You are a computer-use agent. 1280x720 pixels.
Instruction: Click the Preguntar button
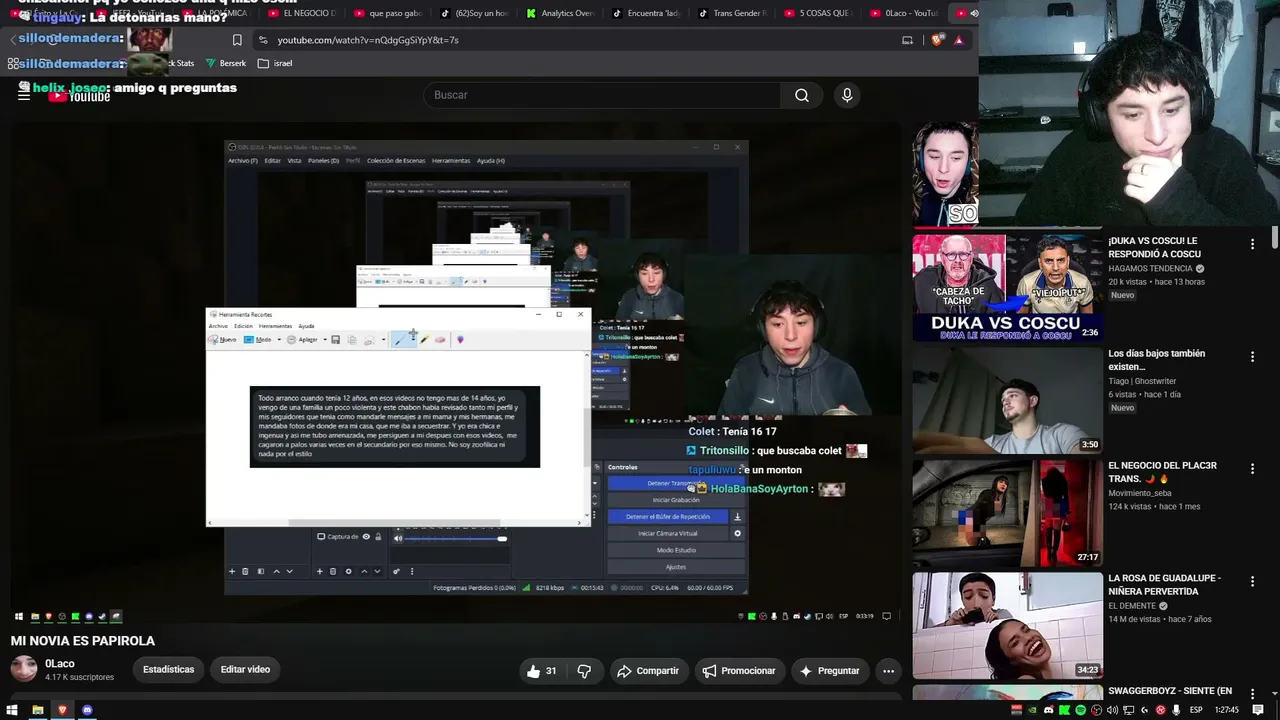[830, 671]
